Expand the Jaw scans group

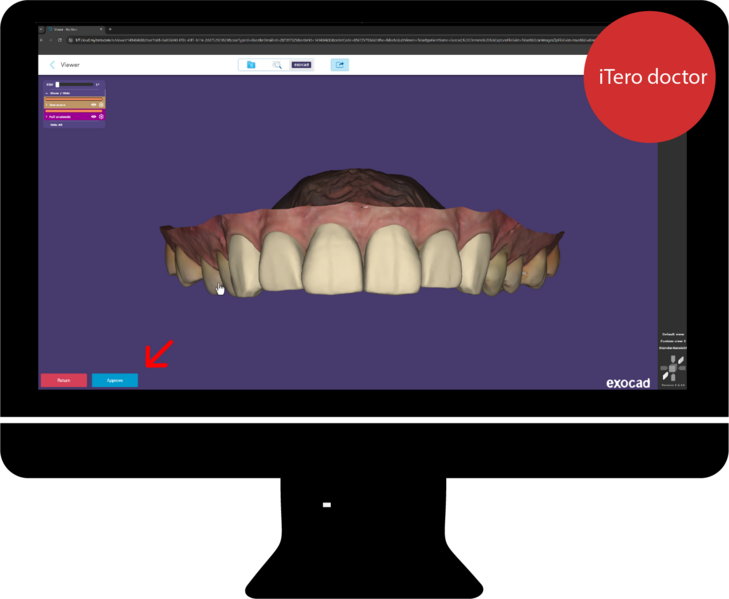46,105
